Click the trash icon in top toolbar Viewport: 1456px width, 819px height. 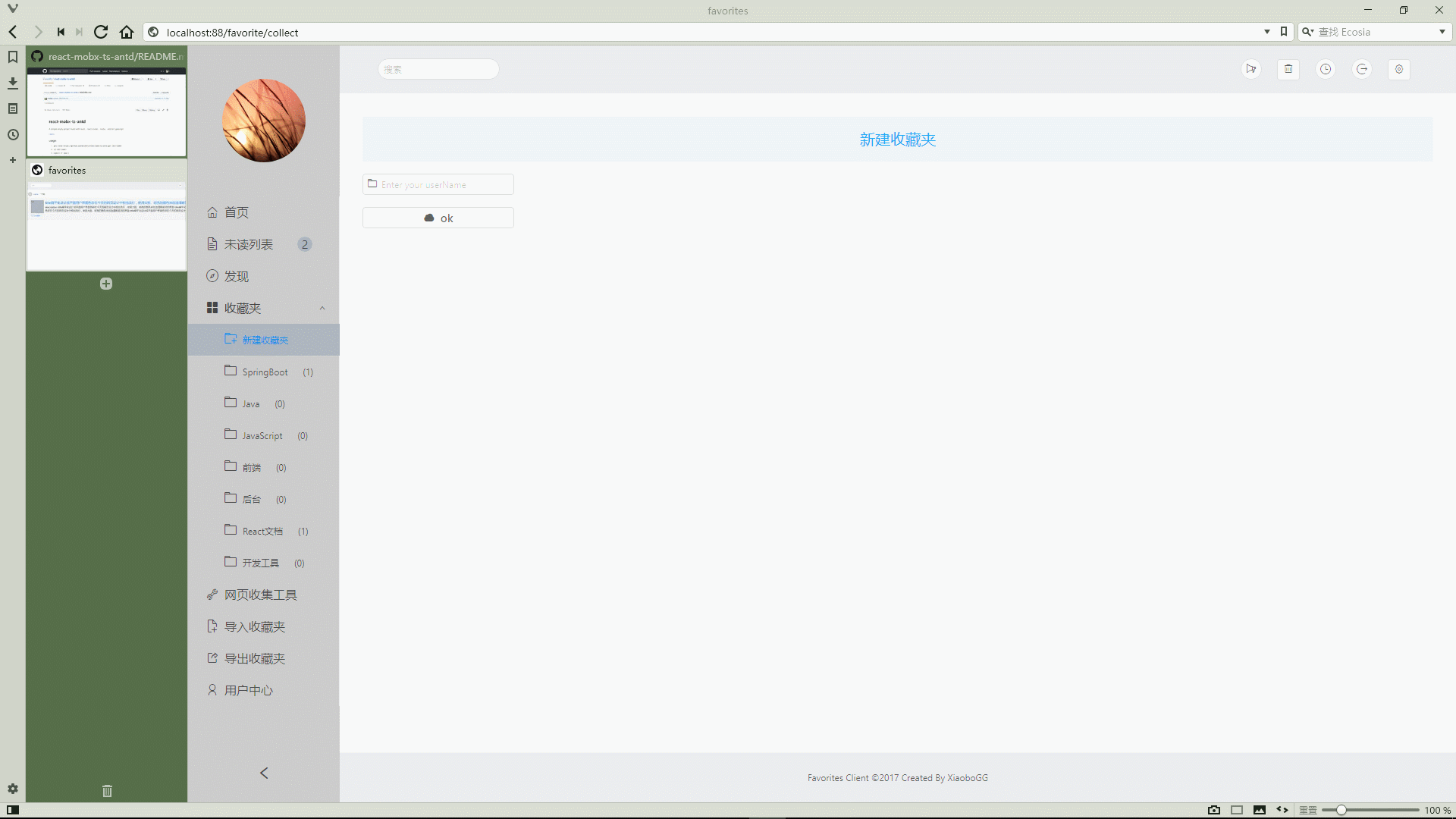(1288, 69)
